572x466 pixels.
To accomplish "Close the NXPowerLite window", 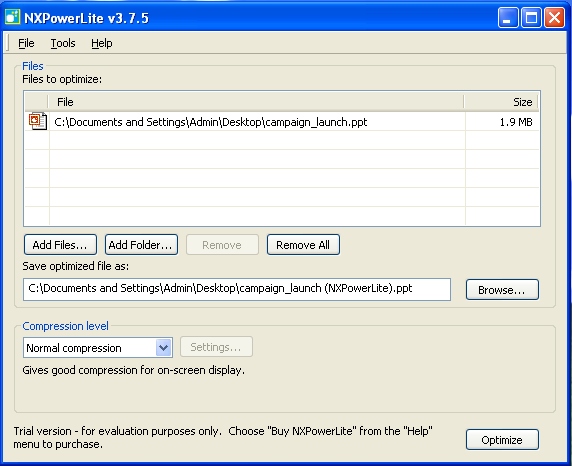I will click(x=554, y=18).
